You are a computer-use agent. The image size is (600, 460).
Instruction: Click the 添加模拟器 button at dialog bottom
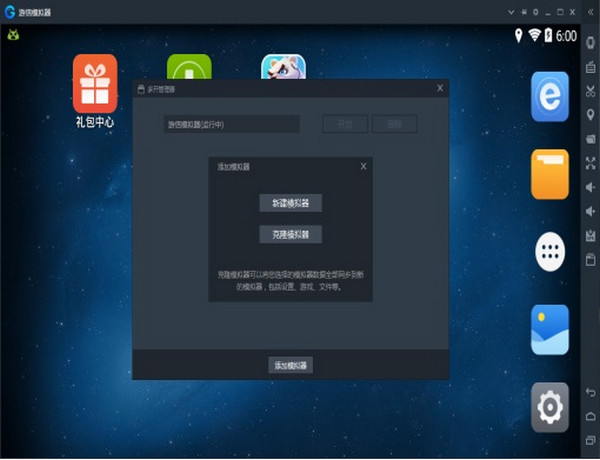(290, 365)
